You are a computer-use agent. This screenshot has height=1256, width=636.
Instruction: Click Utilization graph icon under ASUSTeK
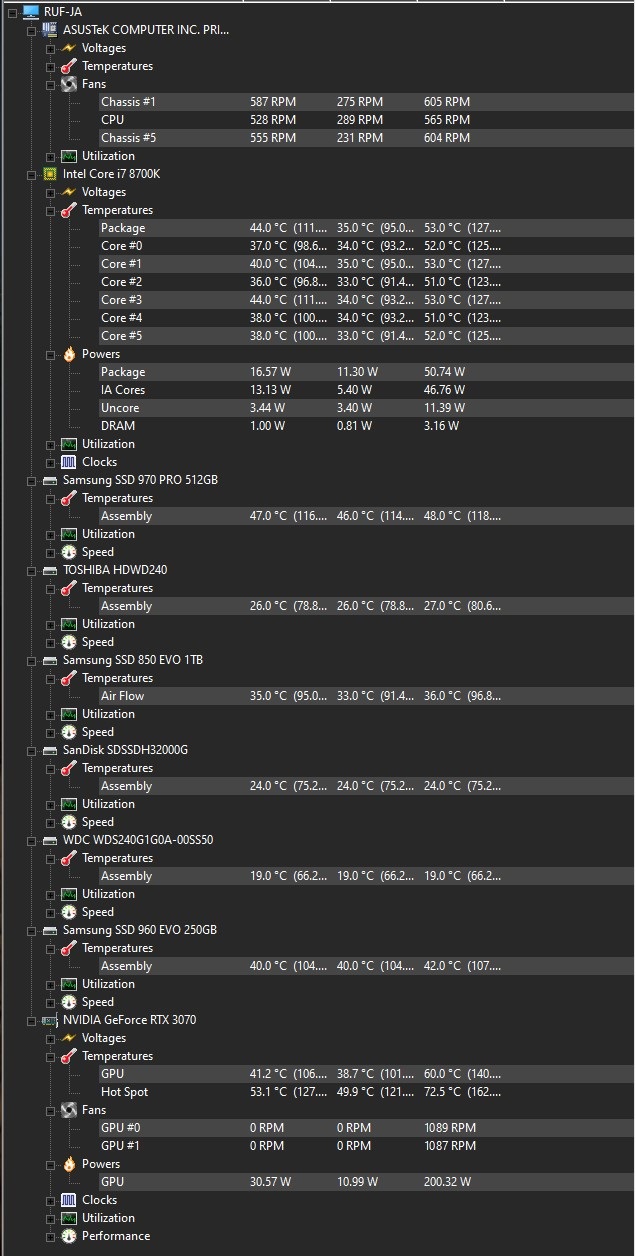69,156
